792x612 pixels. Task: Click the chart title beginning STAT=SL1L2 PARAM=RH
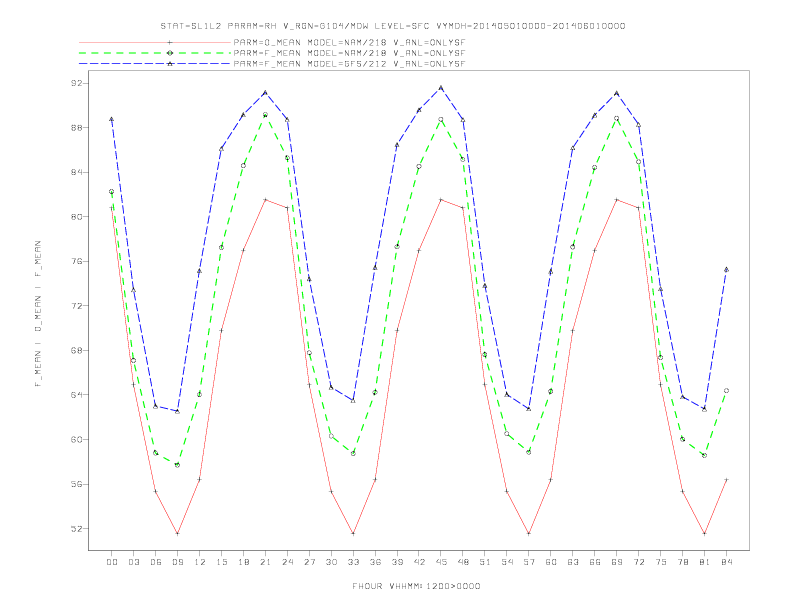tap(393, 26)
